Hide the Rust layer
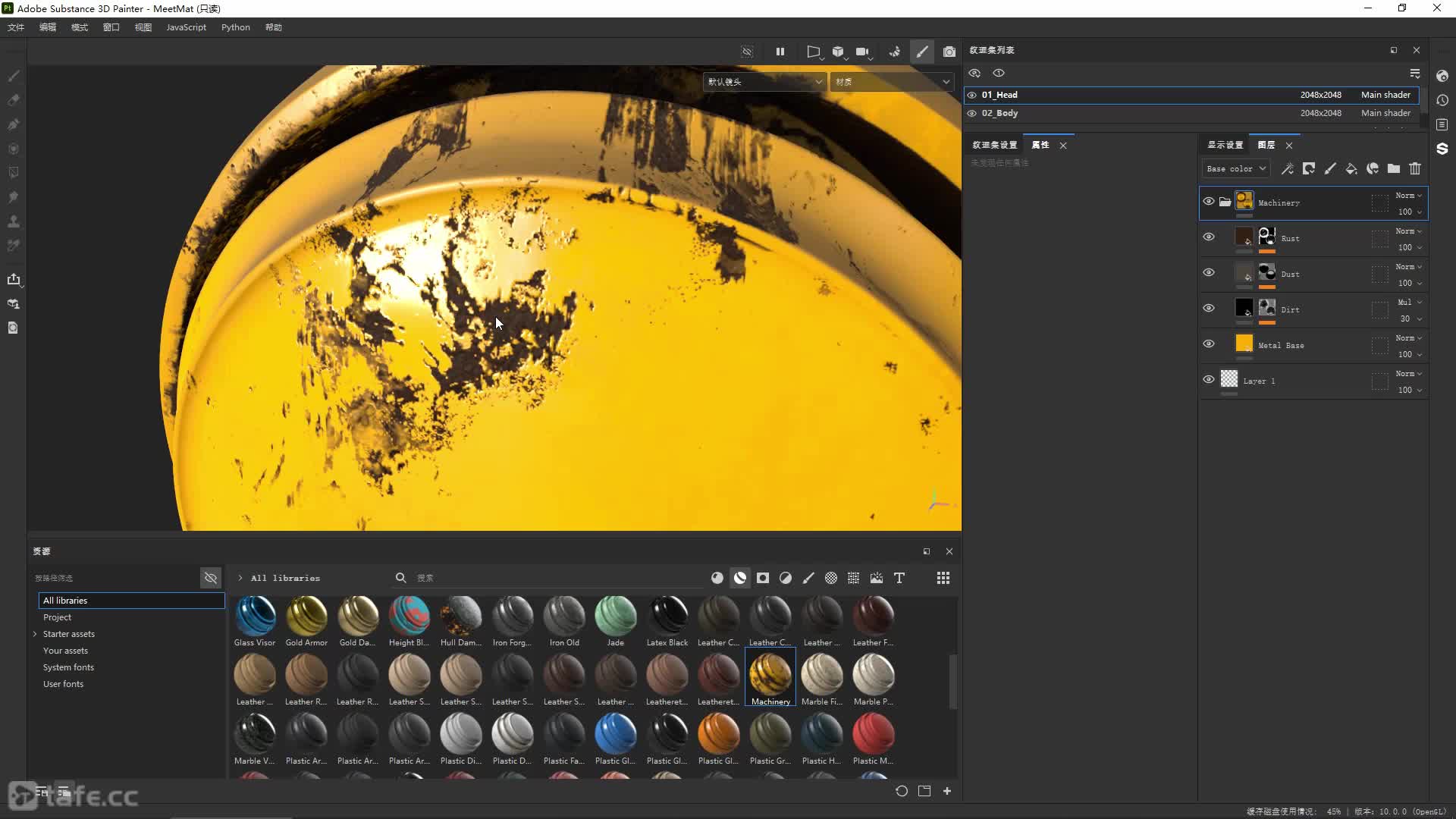This screenshot has height=819, width=1456. click(1209, 237)
